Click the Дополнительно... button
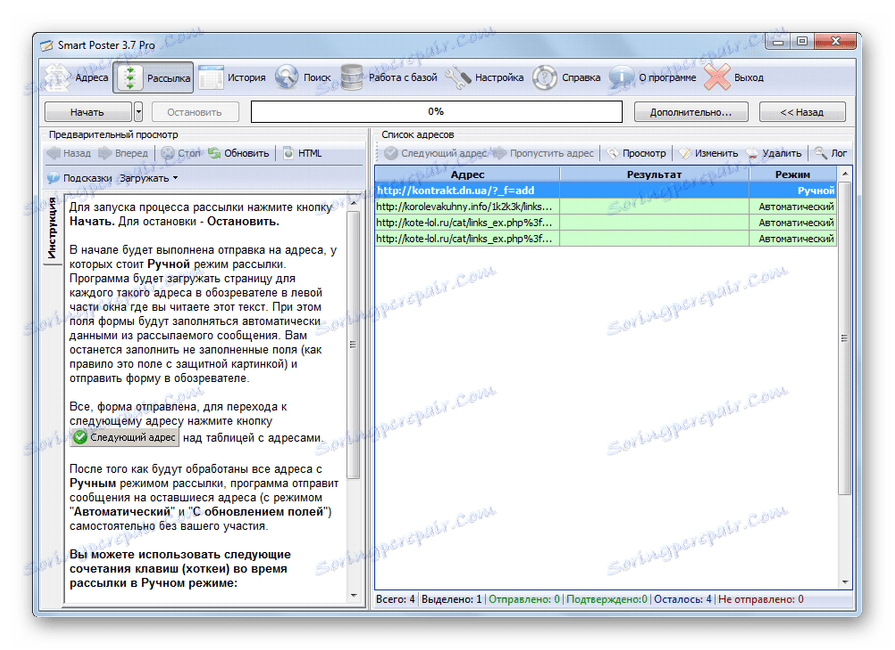The width and height of the screenshot is (895, 650). 691,112
